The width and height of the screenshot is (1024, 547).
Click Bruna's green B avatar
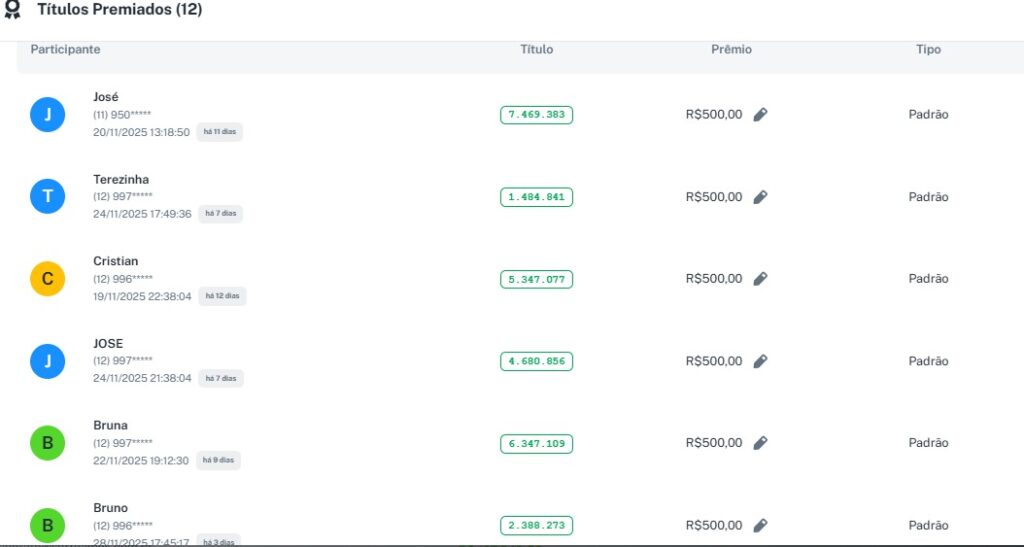pos(47,443)
